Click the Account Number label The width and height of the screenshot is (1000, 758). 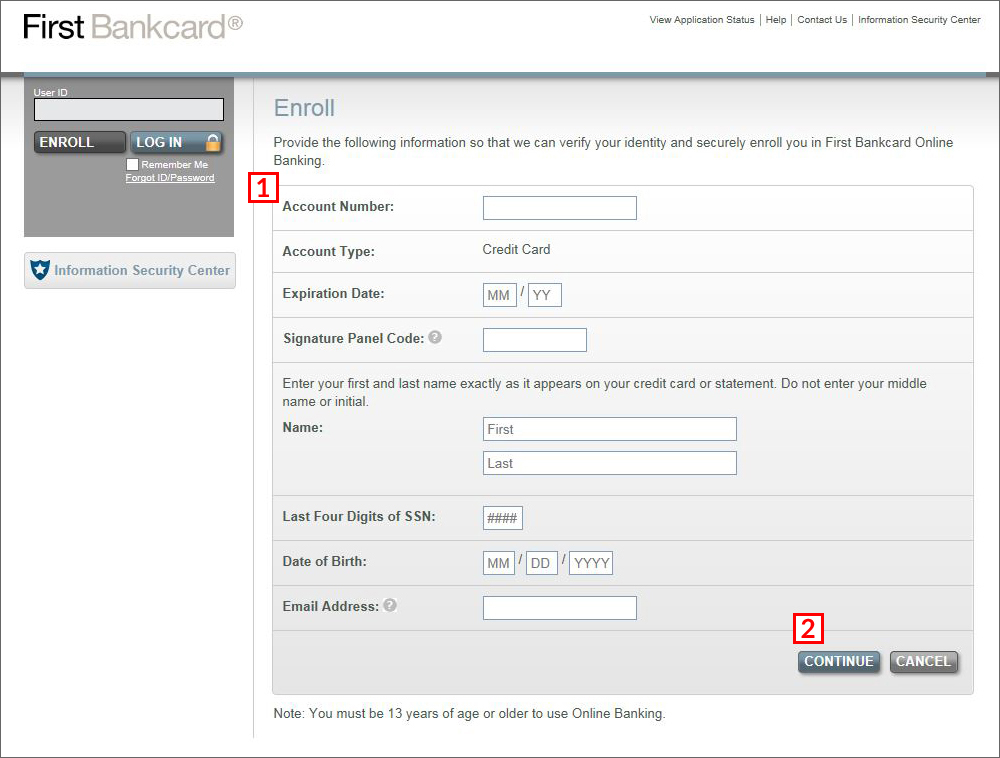click(x=338, y=207)
